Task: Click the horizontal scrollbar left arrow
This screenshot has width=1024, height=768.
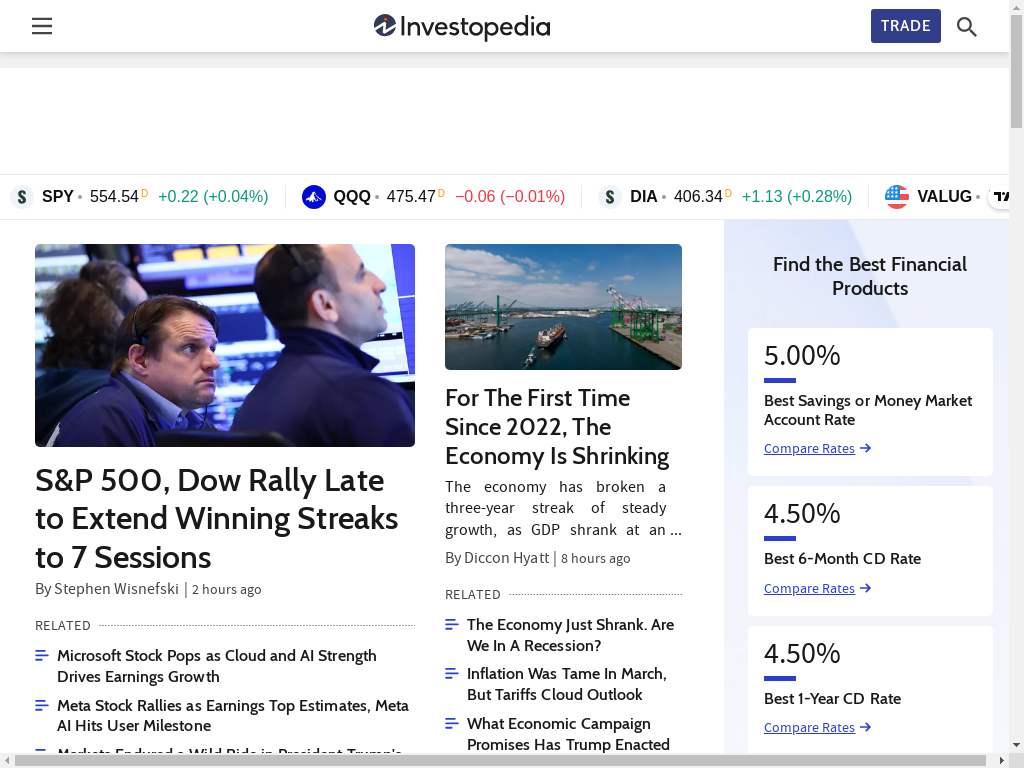Action: tap(7, 761)
